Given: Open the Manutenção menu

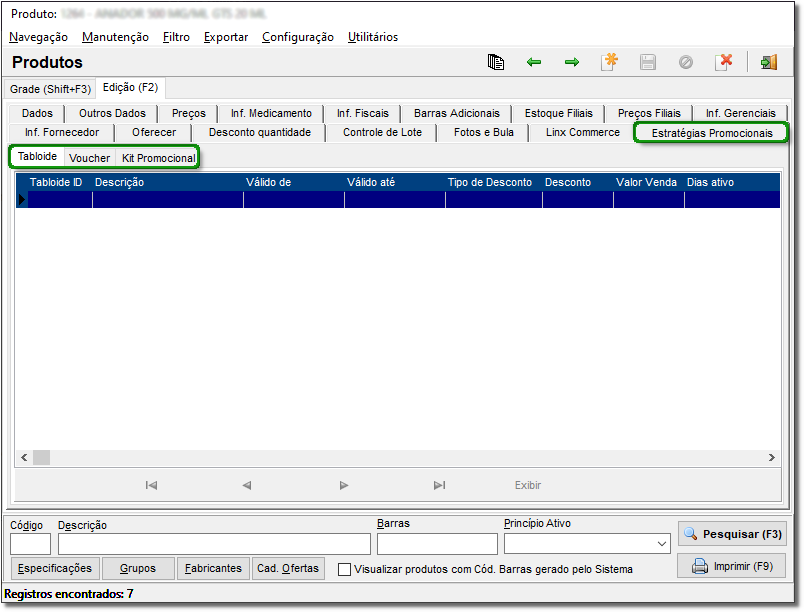Looking at the screenshot, I should [115, 37].
